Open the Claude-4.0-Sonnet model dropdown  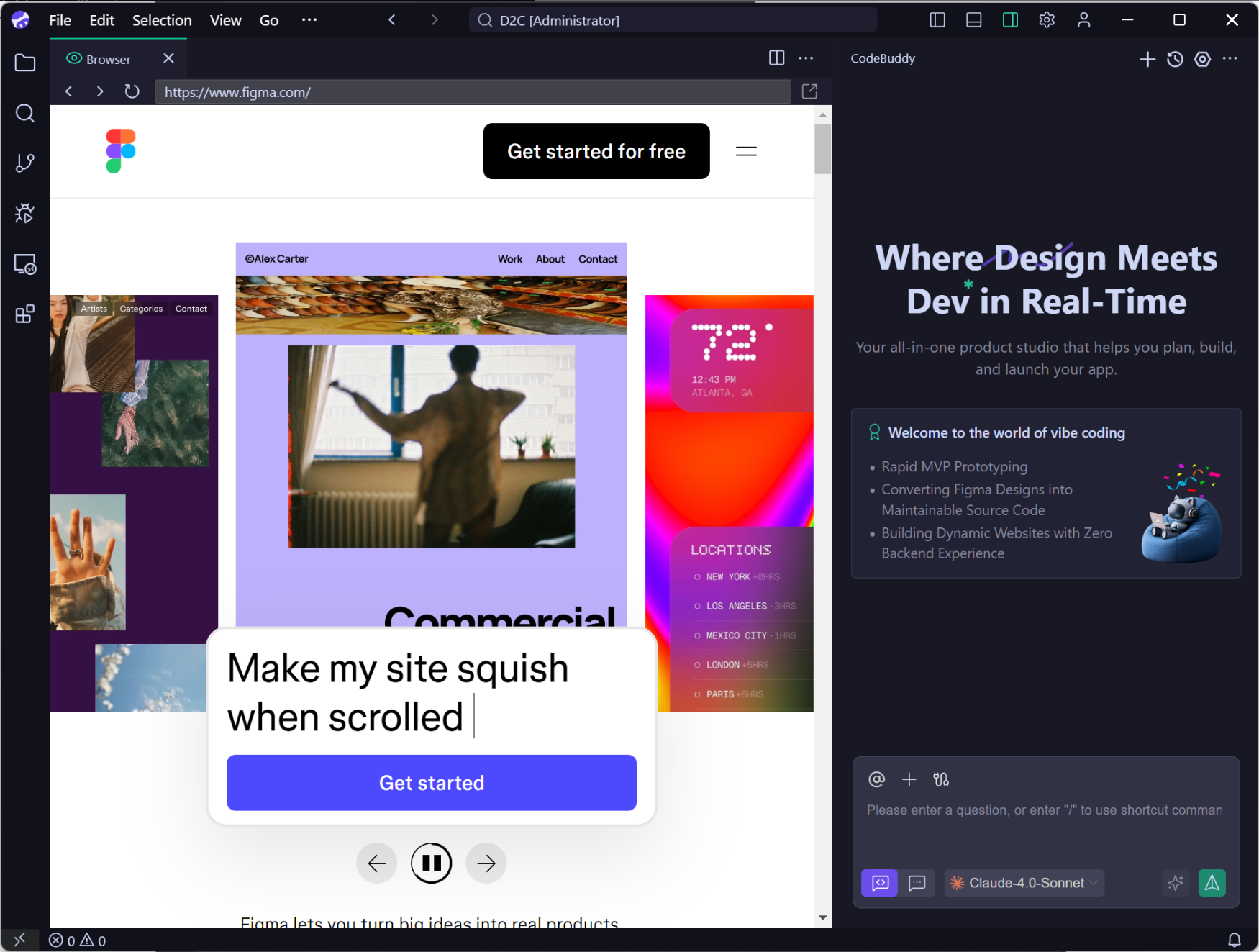click(x=1024, y=883)
